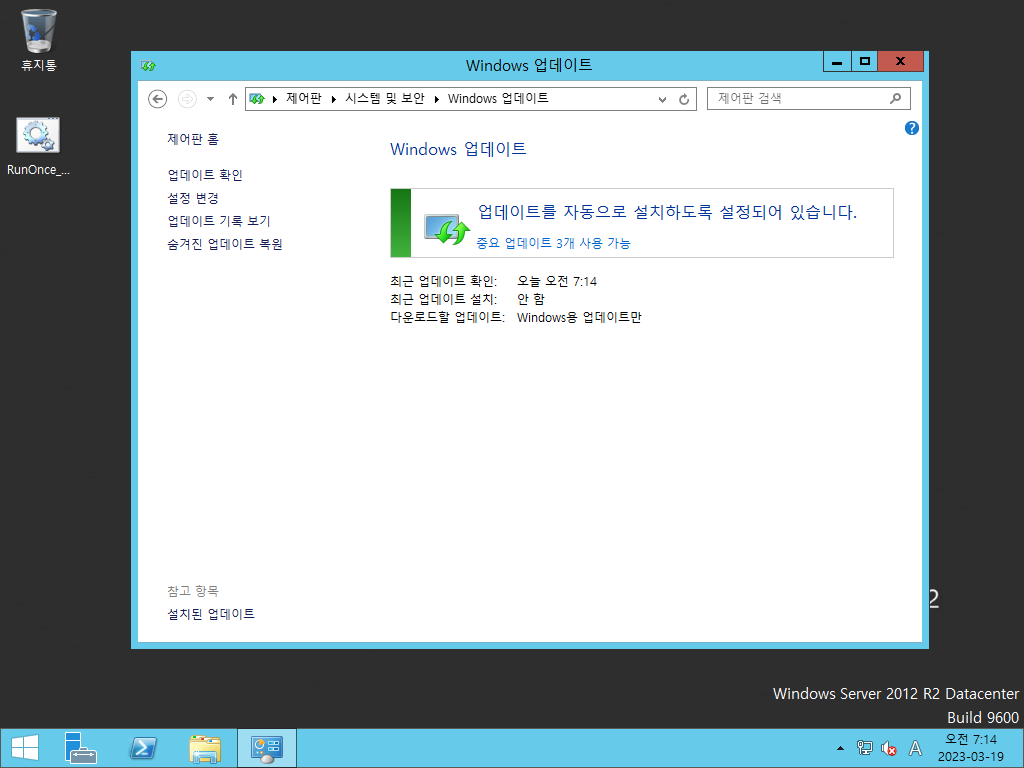Open the 휴지통 desktop icon
1024x768 pixels.
[x=39, y=40]
